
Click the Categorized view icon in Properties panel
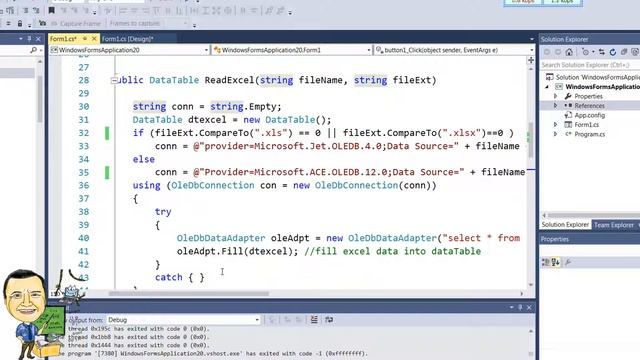(x=545, y=262)
